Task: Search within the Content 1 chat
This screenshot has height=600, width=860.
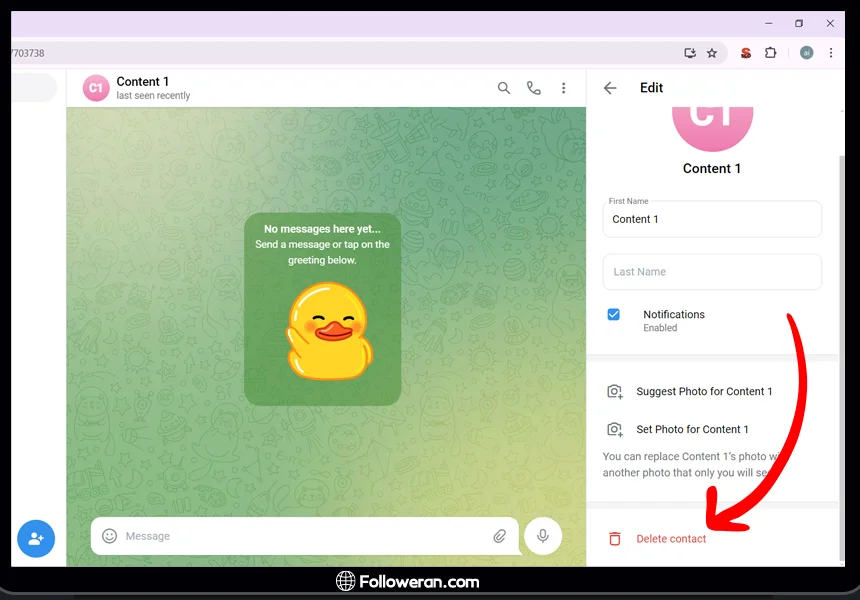Action: 504,88
